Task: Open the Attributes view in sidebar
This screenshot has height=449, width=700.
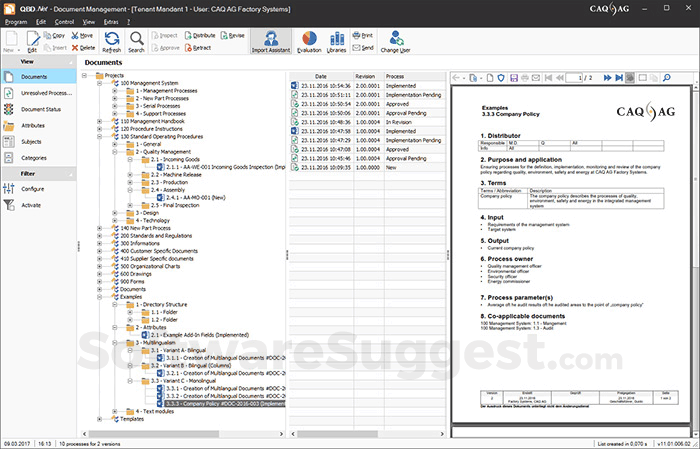Action: tap(39, 125)
